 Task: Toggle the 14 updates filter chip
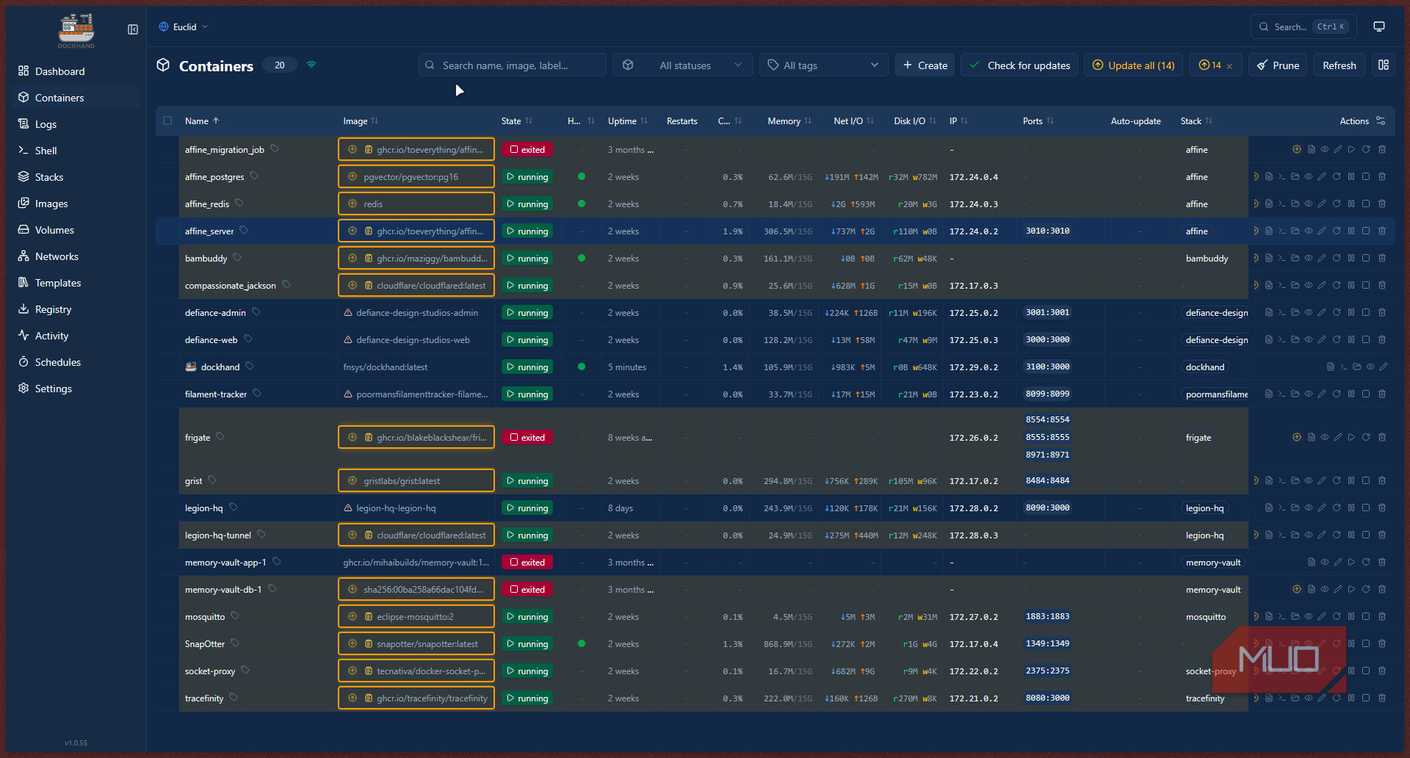click(1215, 65)
